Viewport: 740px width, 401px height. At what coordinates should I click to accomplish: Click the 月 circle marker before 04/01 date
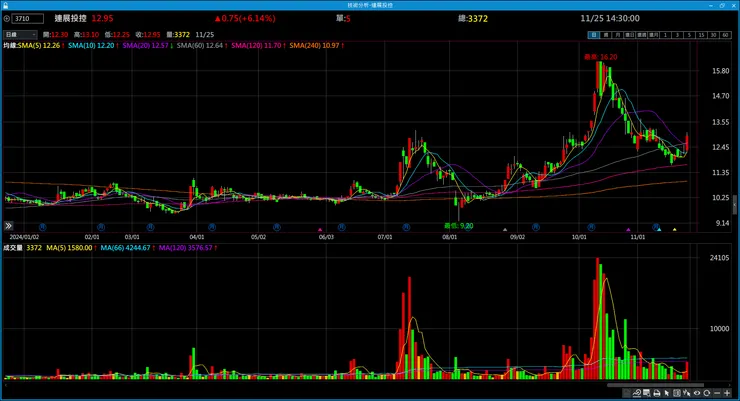point(150,227)
